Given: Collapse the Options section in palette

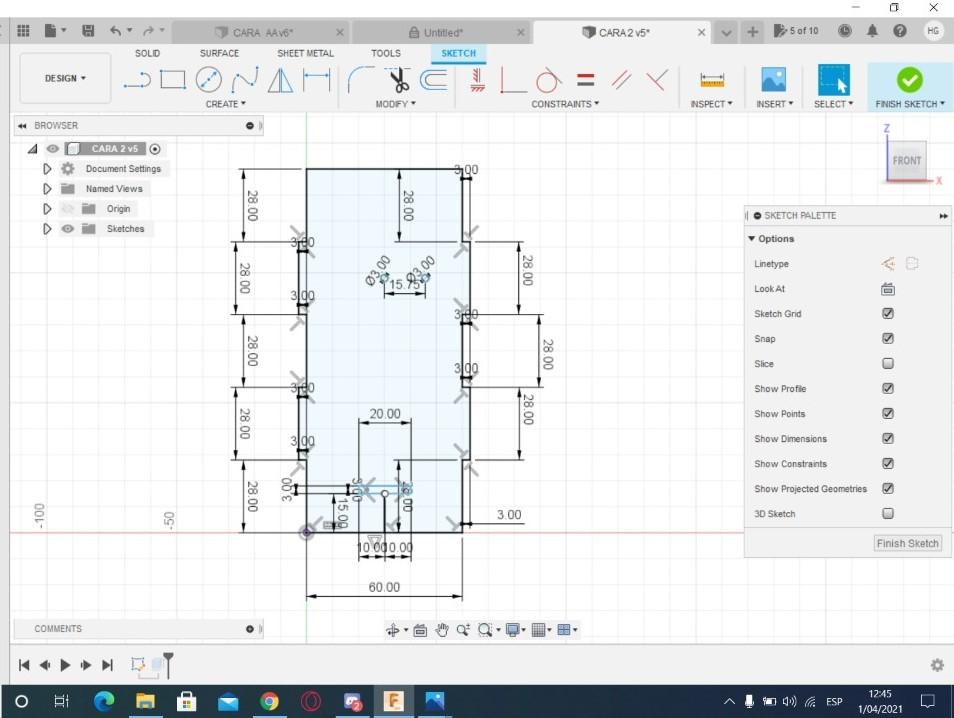Looking at the screenshot, I should pyautogui.click(x=751, y=239).
